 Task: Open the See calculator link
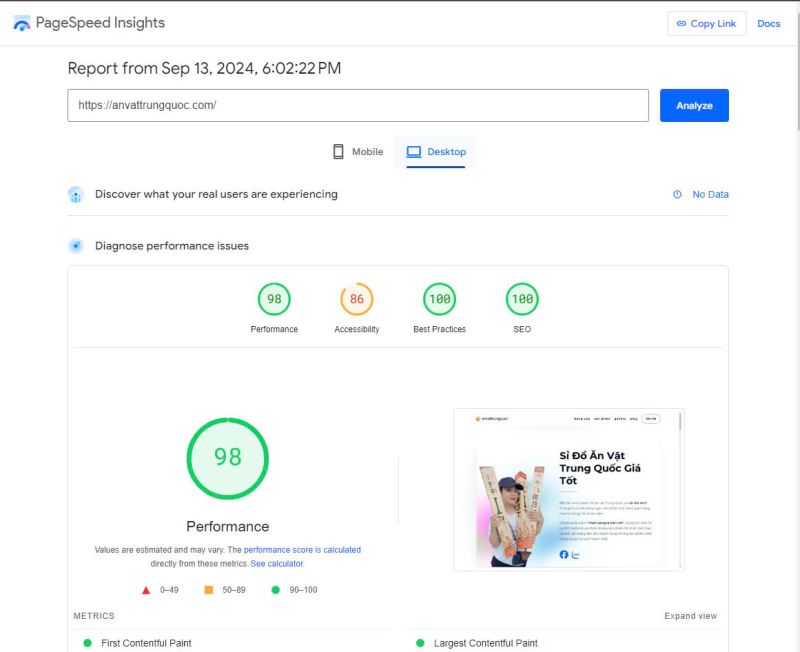pyautogui.click(x=277, y=564)
